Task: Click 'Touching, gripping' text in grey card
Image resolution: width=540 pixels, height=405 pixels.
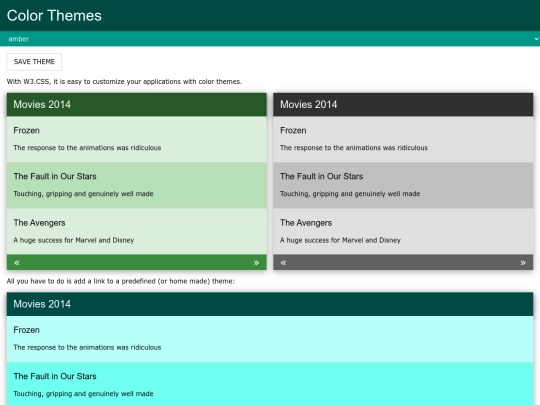Action: click(350, 194)
